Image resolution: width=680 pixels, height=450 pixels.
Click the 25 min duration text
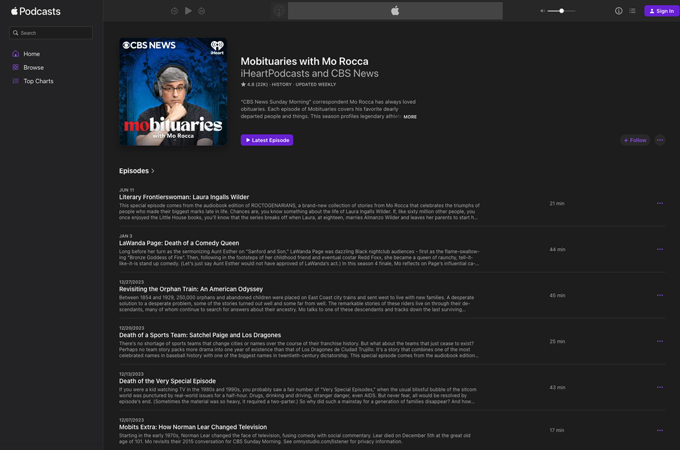click(557, 341)
